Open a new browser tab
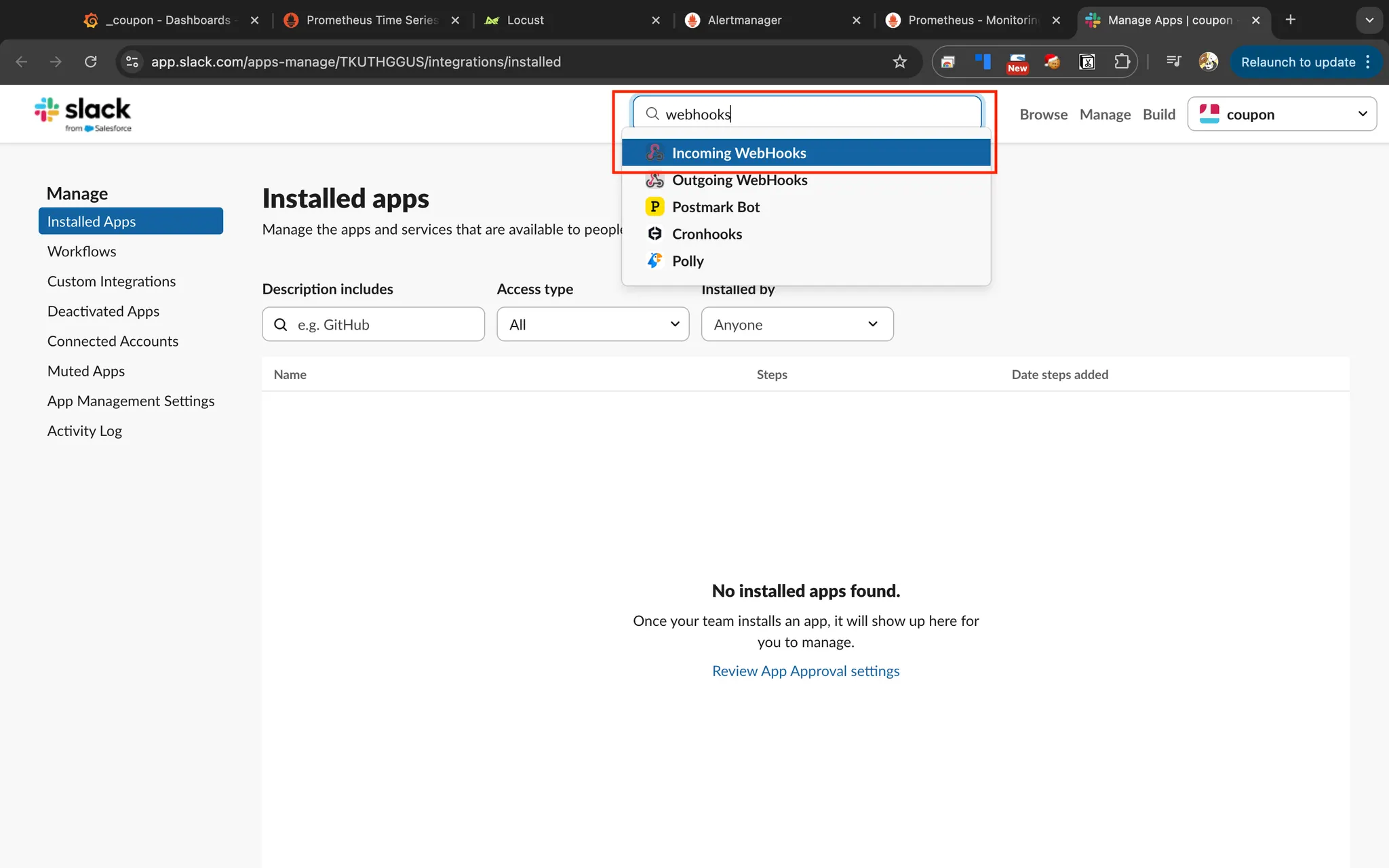1389x868 pixels. coord(1290,20)
